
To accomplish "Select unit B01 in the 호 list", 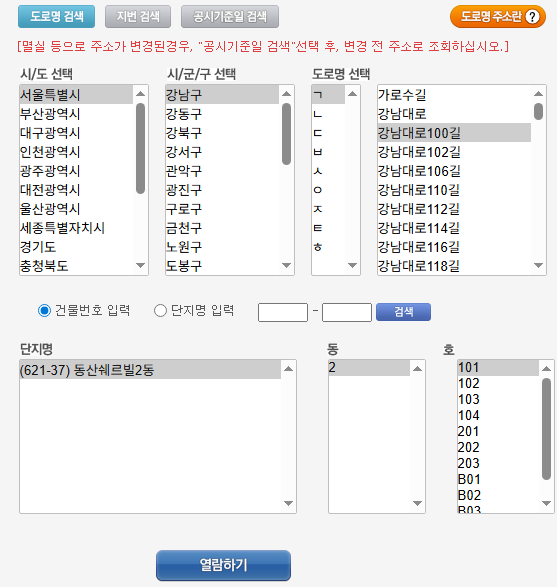I will point(498,479).
